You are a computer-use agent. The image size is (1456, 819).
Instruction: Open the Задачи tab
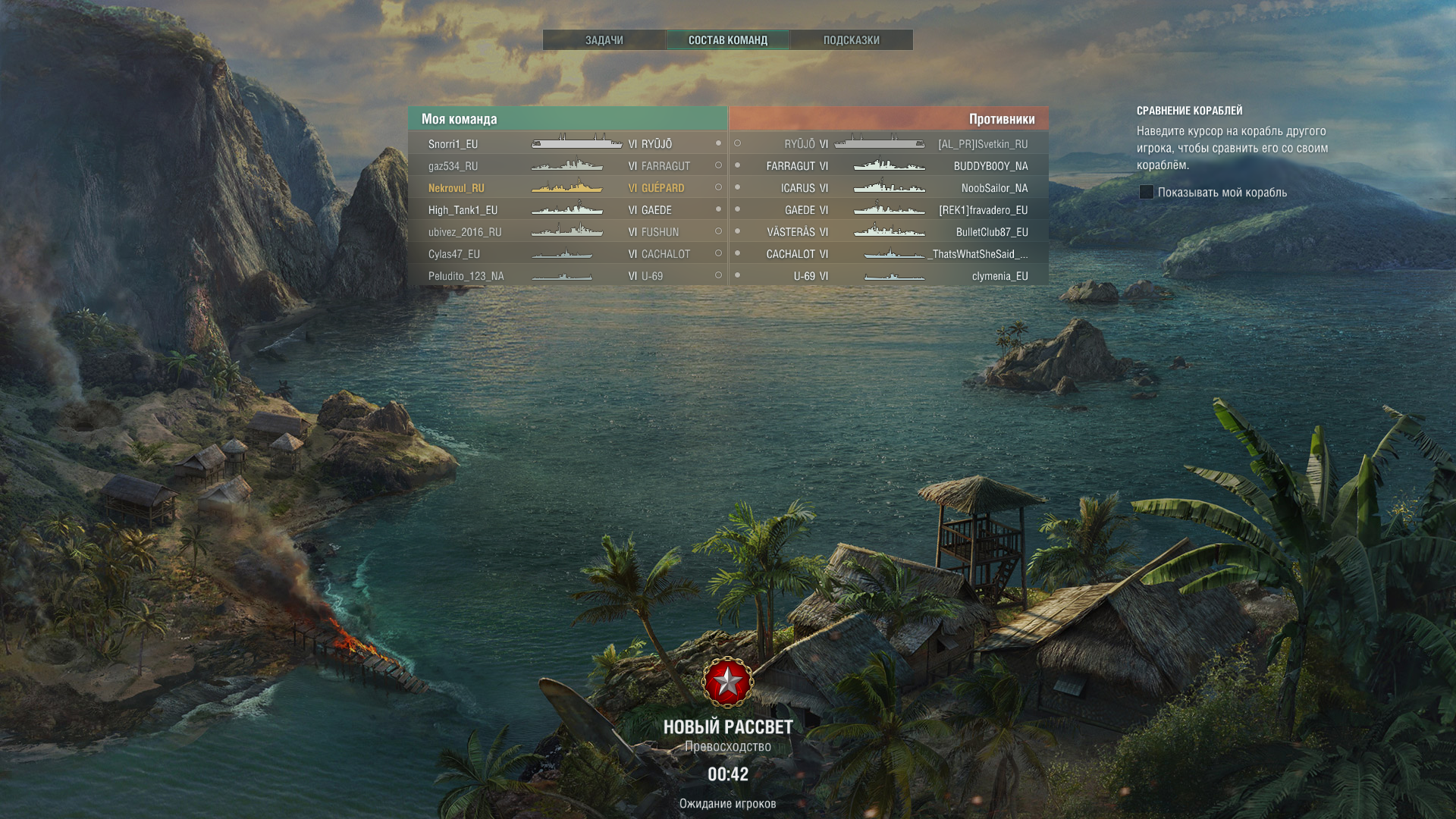click(x=604, y=40)
